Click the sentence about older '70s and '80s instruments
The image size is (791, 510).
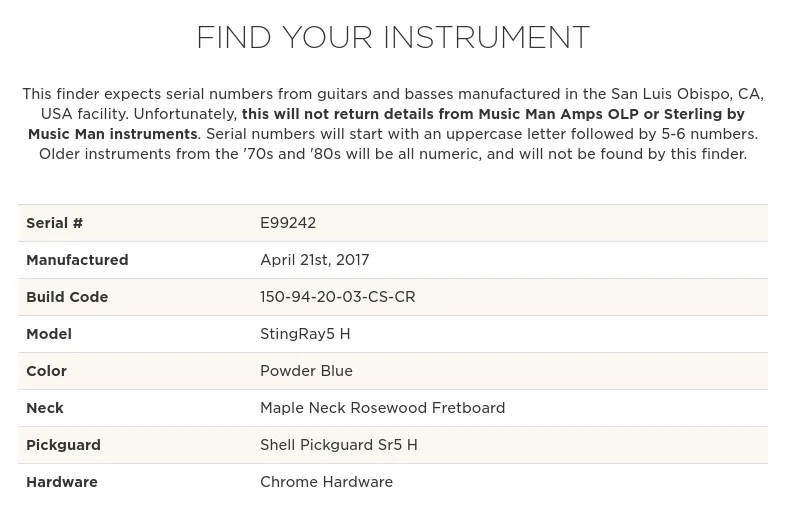pos(392,154)
